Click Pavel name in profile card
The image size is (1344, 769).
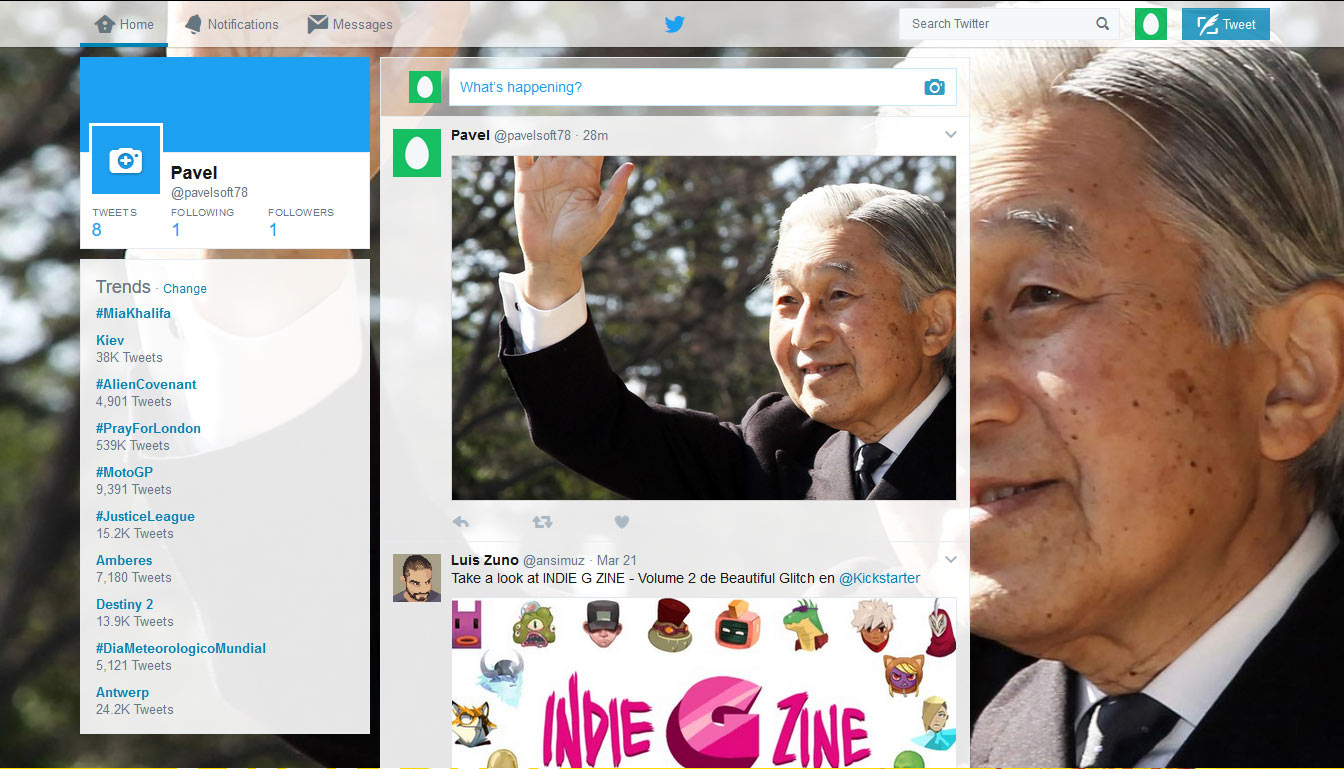coord(194,173)
